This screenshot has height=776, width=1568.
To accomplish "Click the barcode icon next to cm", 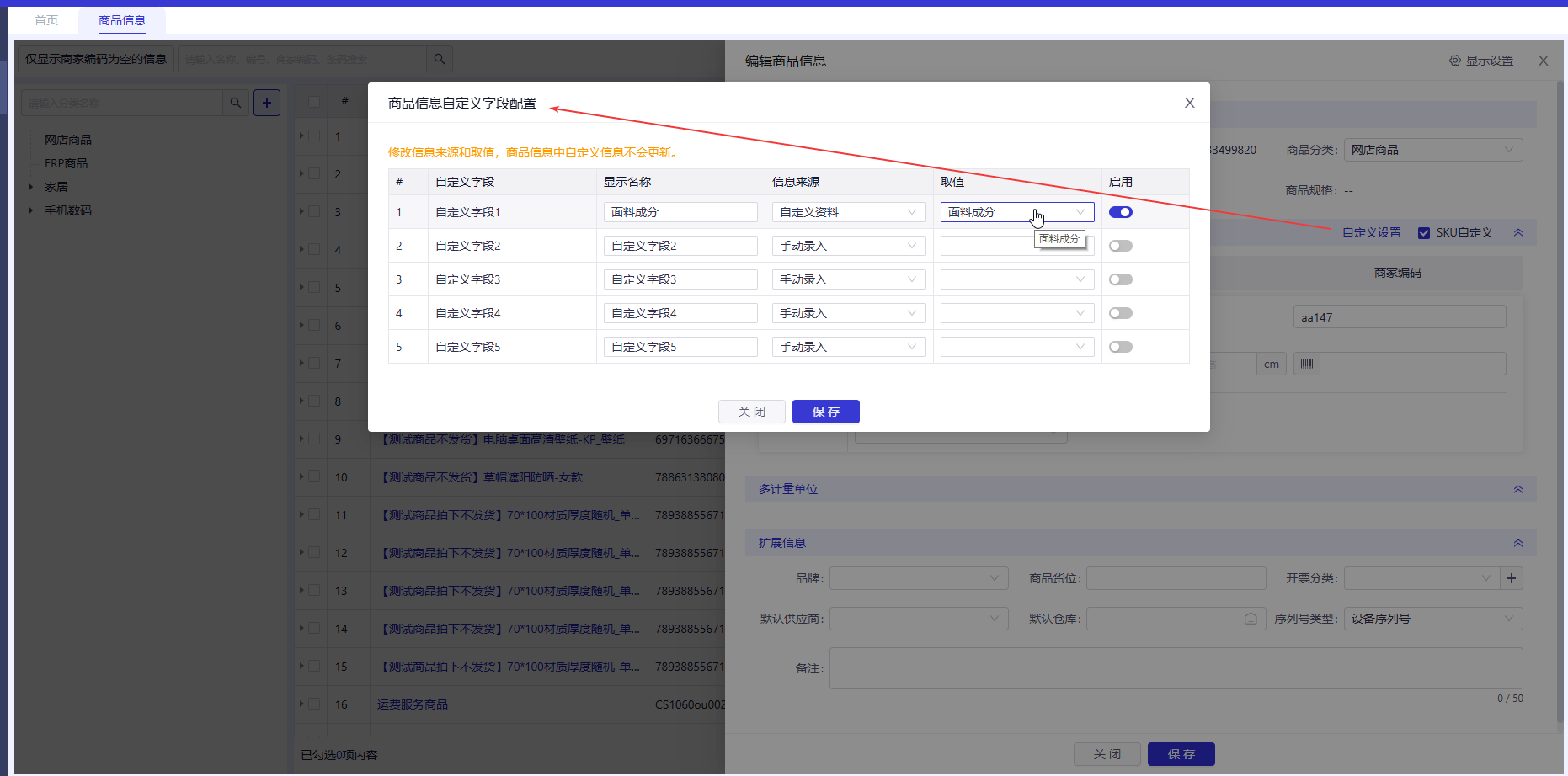I will tap(1307, 364).
